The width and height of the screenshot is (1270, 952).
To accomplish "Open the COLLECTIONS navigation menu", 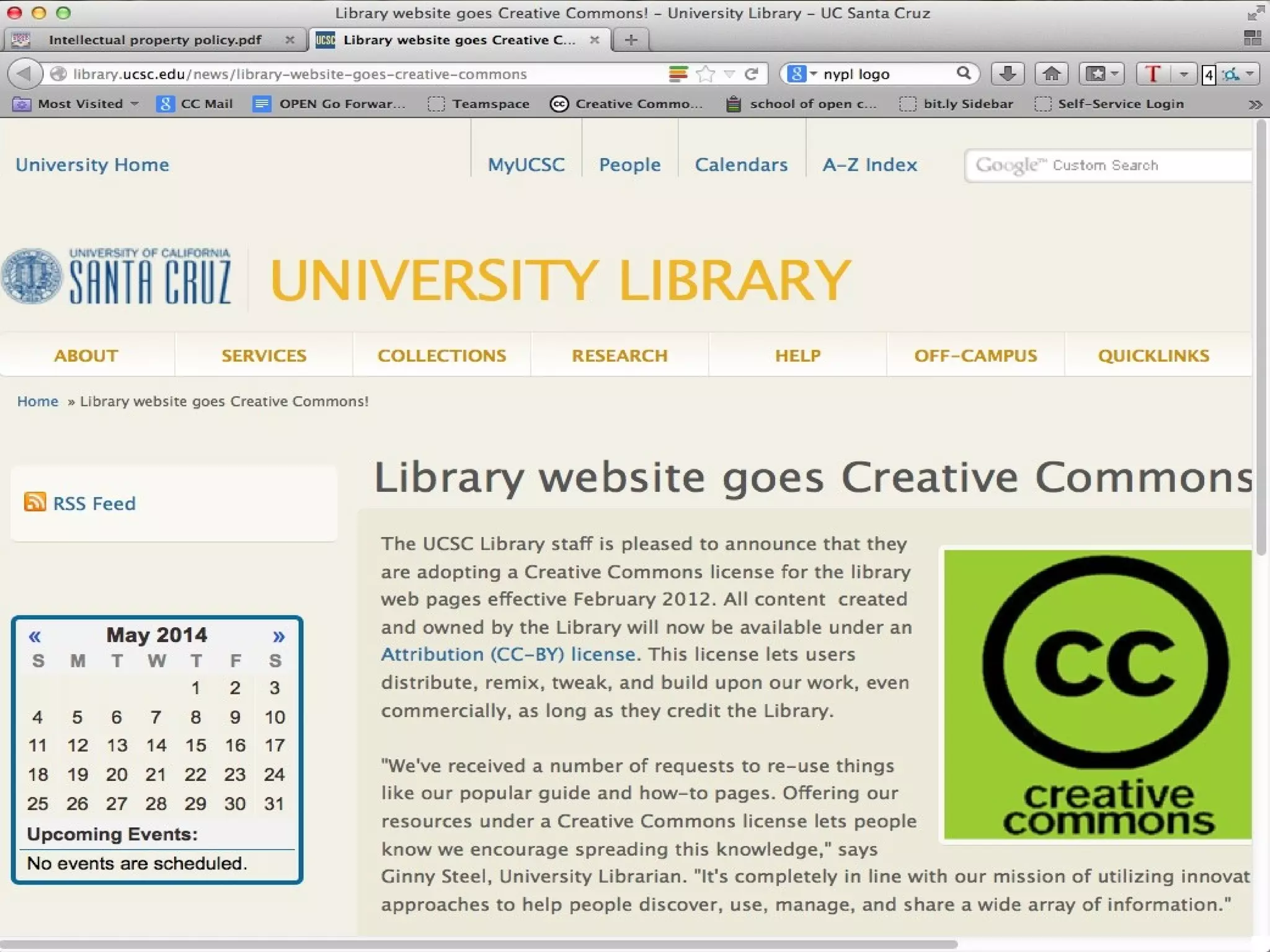I will (442, 355).
